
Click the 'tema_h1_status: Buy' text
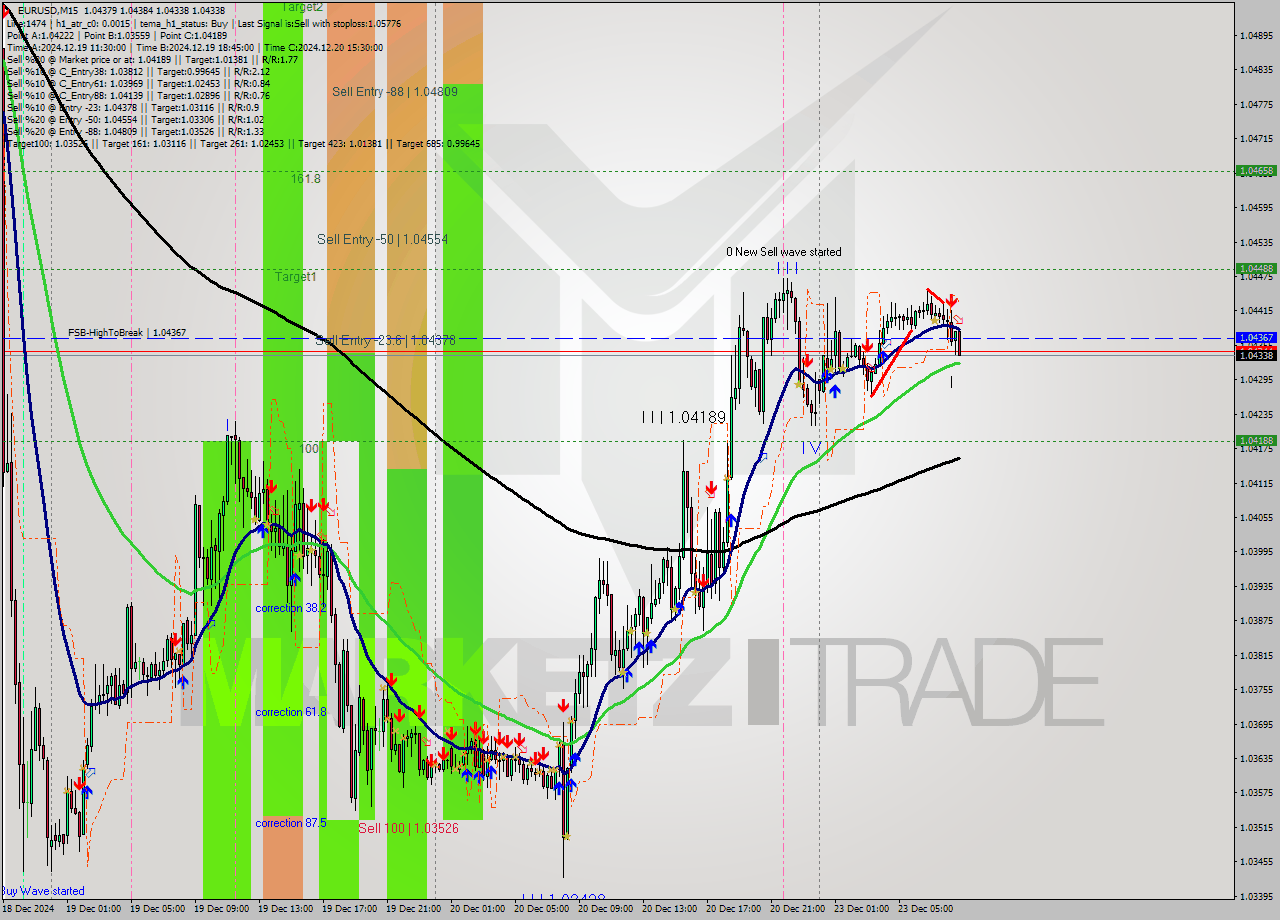point(184,23)
